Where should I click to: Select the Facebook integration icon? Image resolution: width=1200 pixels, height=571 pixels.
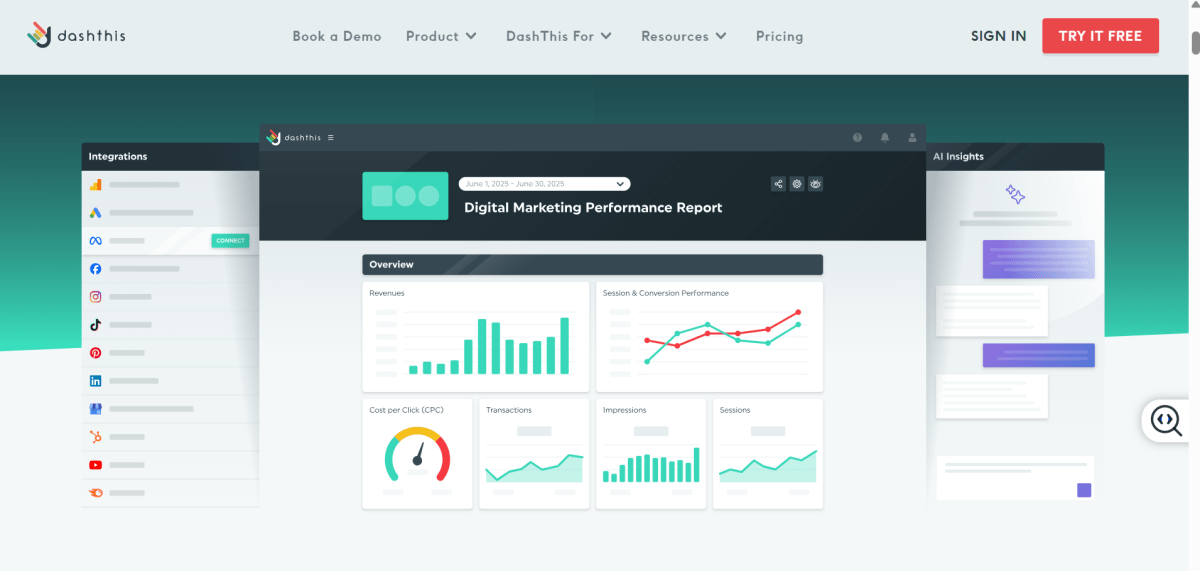[96, 269]
